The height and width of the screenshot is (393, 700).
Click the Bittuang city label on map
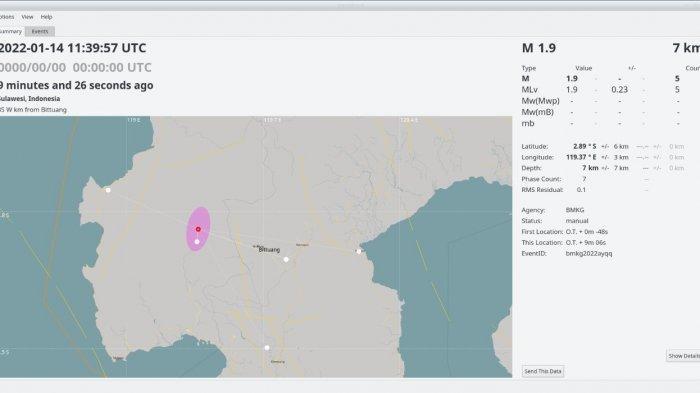[269, 250]
